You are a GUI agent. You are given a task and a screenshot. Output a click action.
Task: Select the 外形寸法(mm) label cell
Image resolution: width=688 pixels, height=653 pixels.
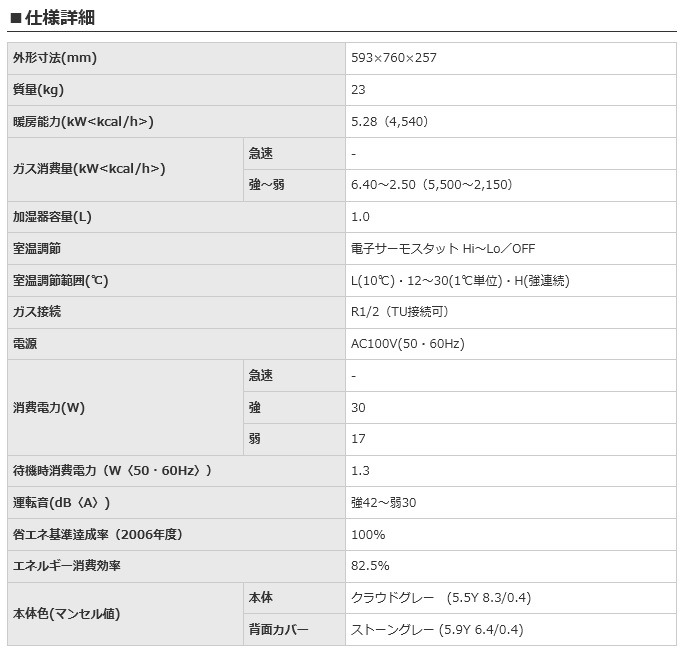point(176,58)
